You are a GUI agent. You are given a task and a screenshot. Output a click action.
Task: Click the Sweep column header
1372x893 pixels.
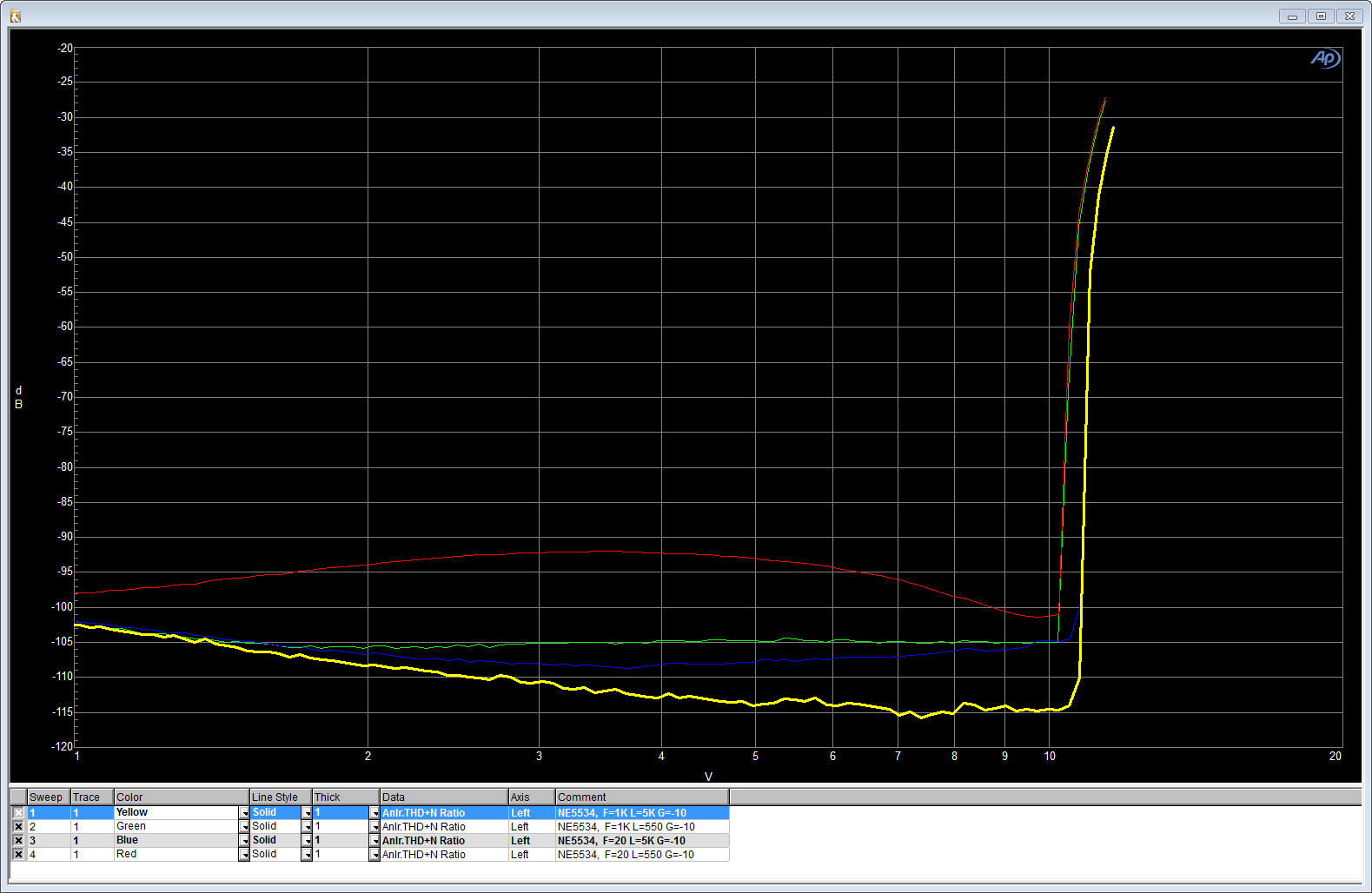click(x=49, y=797)
